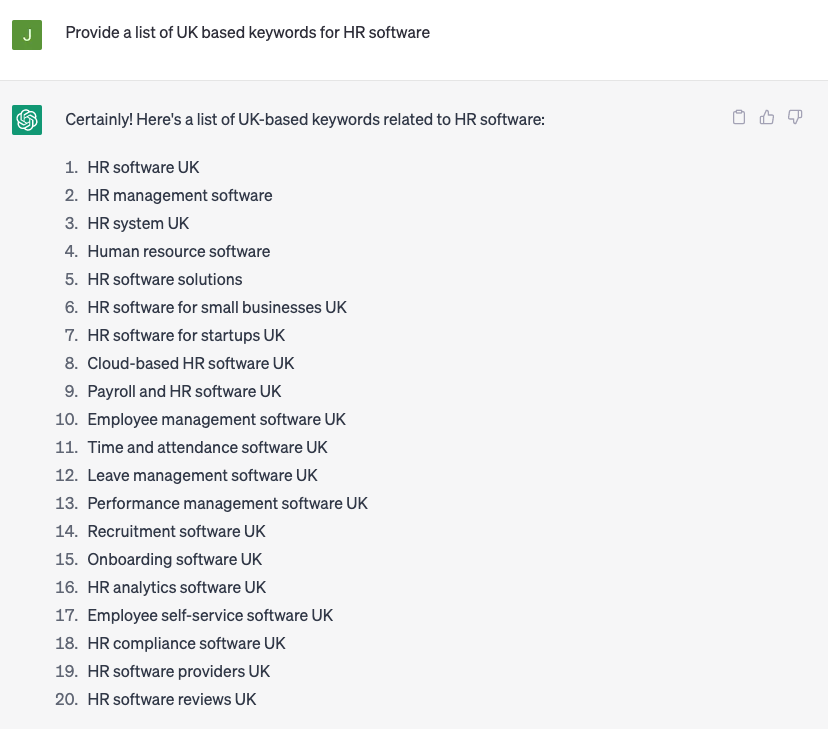Click the response intro sentence text

coord(304,120)
